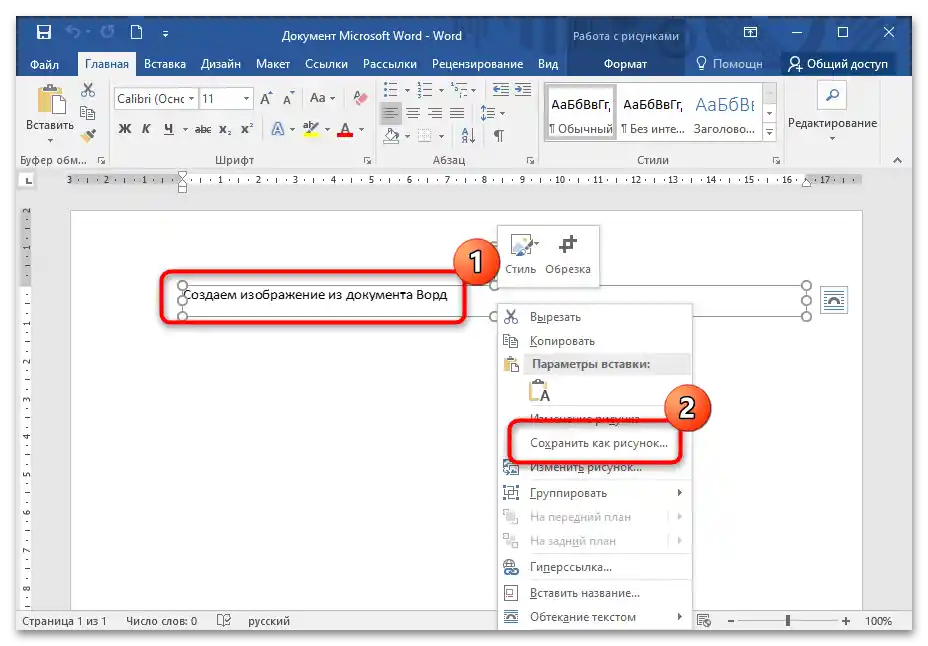Start a bulleted list
This screenshot has width=928, height=646.
[x=391, y=90]
